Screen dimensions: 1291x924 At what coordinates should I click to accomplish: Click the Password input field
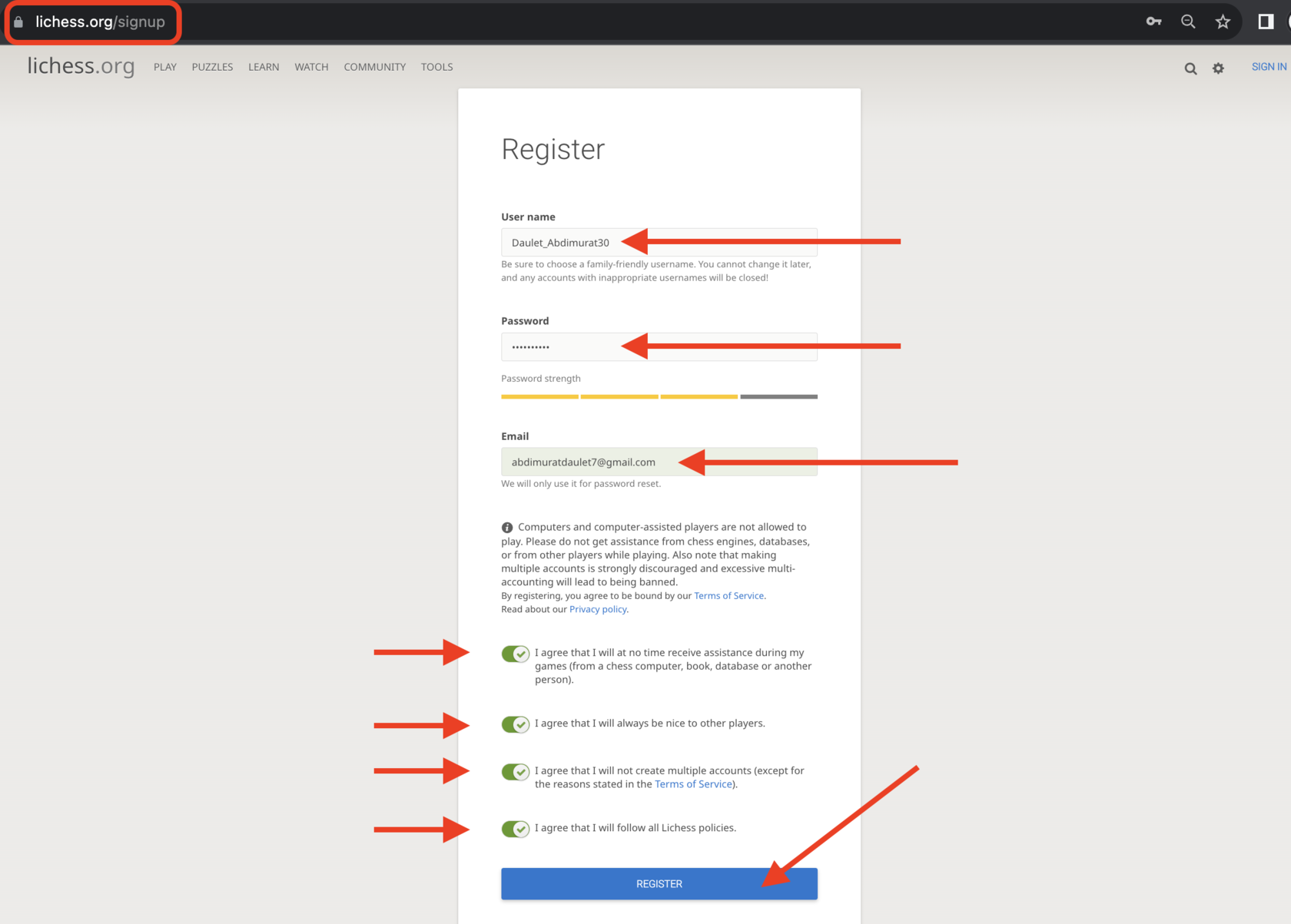[659, 347]
